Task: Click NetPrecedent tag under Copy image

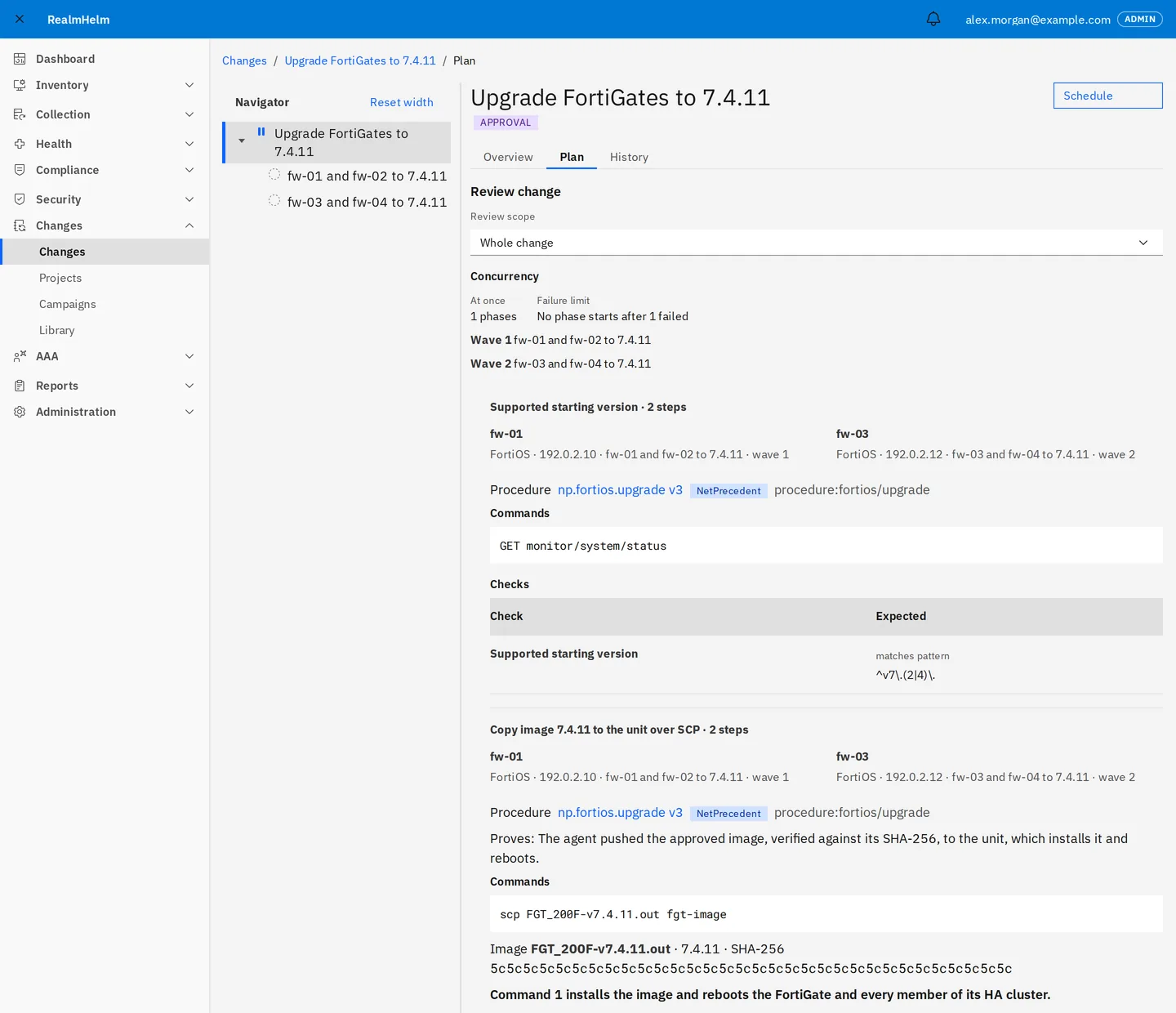Action: pos(728,814)
